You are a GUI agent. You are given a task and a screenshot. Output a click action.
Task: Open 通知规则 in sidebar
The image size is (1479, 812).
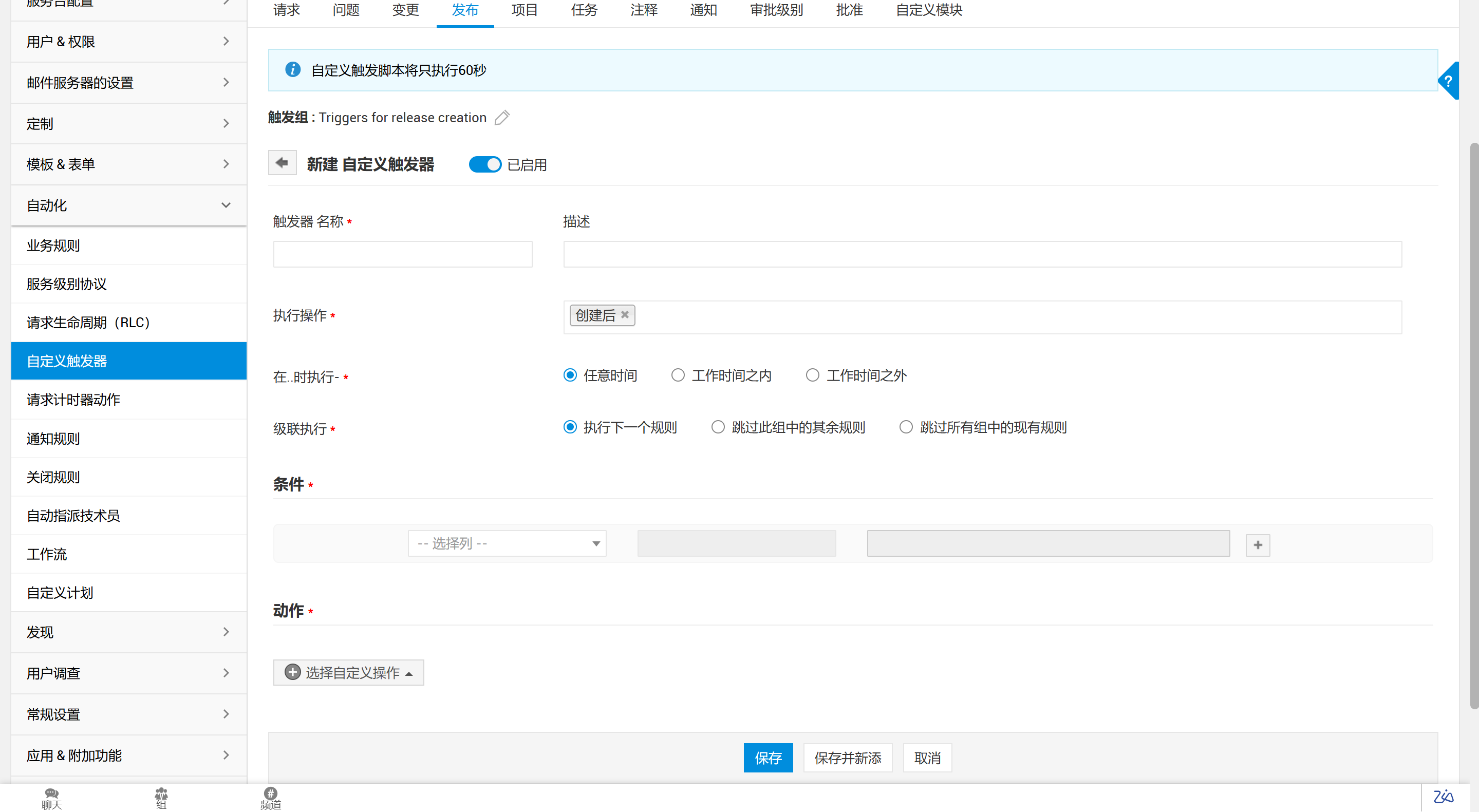(x=53, y=439)
